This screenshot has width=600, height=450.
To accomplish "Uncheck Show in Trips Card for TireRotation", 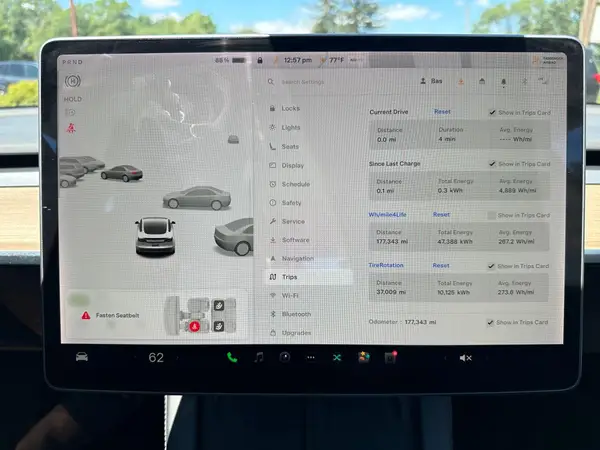I will (x=491, y=266).
